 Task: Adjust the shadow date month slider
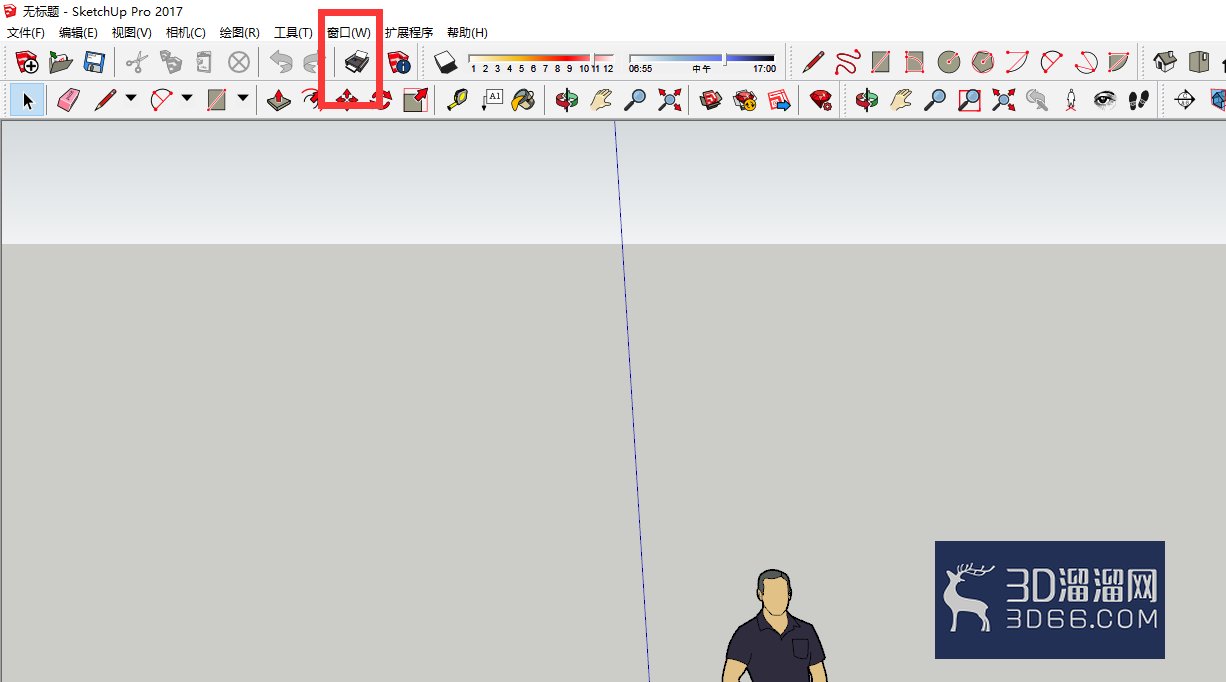(541, 58)
